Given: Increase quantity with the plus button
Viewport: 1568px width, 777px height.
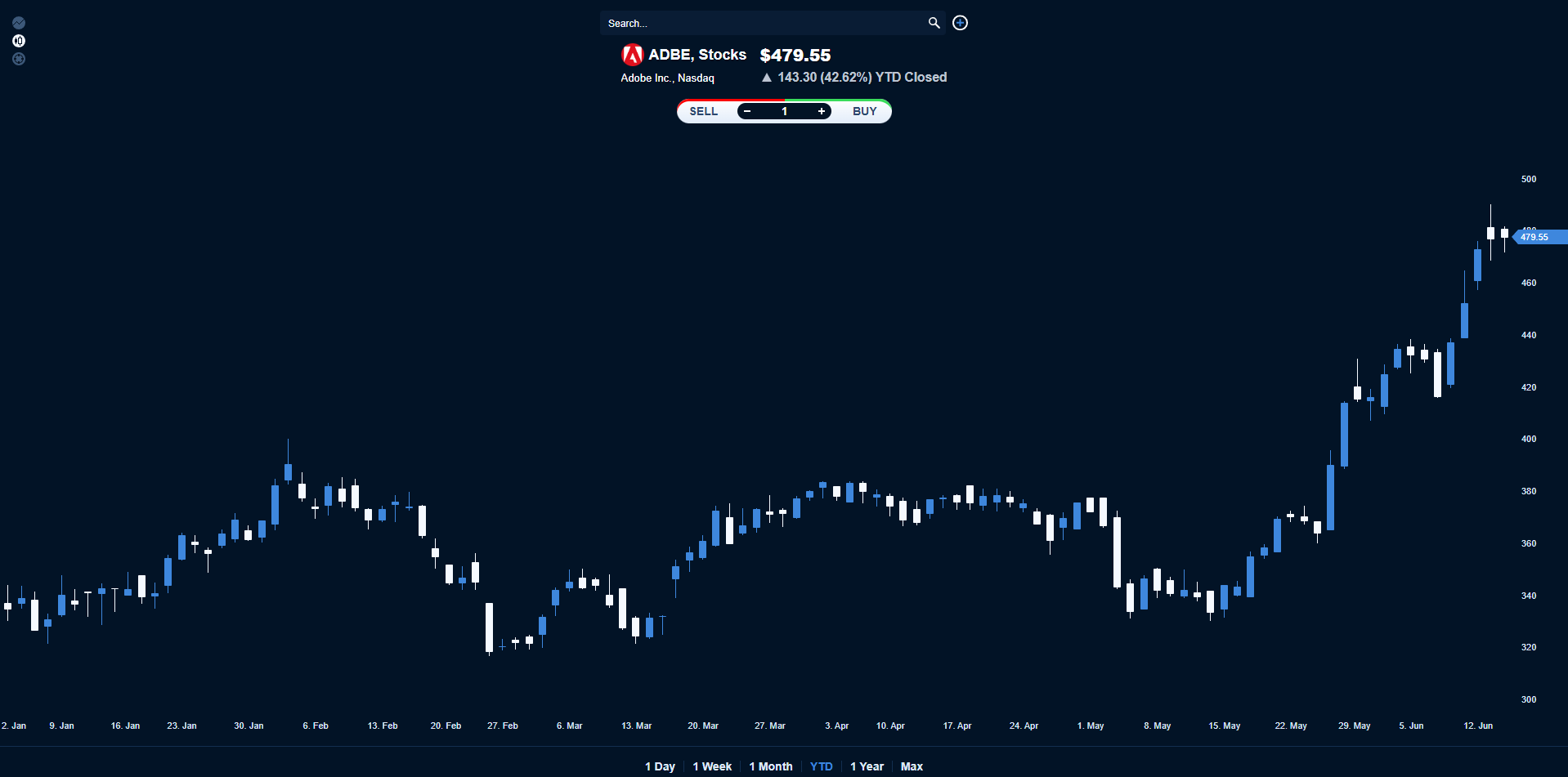Looking at the screenshot, I should (821, 111).
